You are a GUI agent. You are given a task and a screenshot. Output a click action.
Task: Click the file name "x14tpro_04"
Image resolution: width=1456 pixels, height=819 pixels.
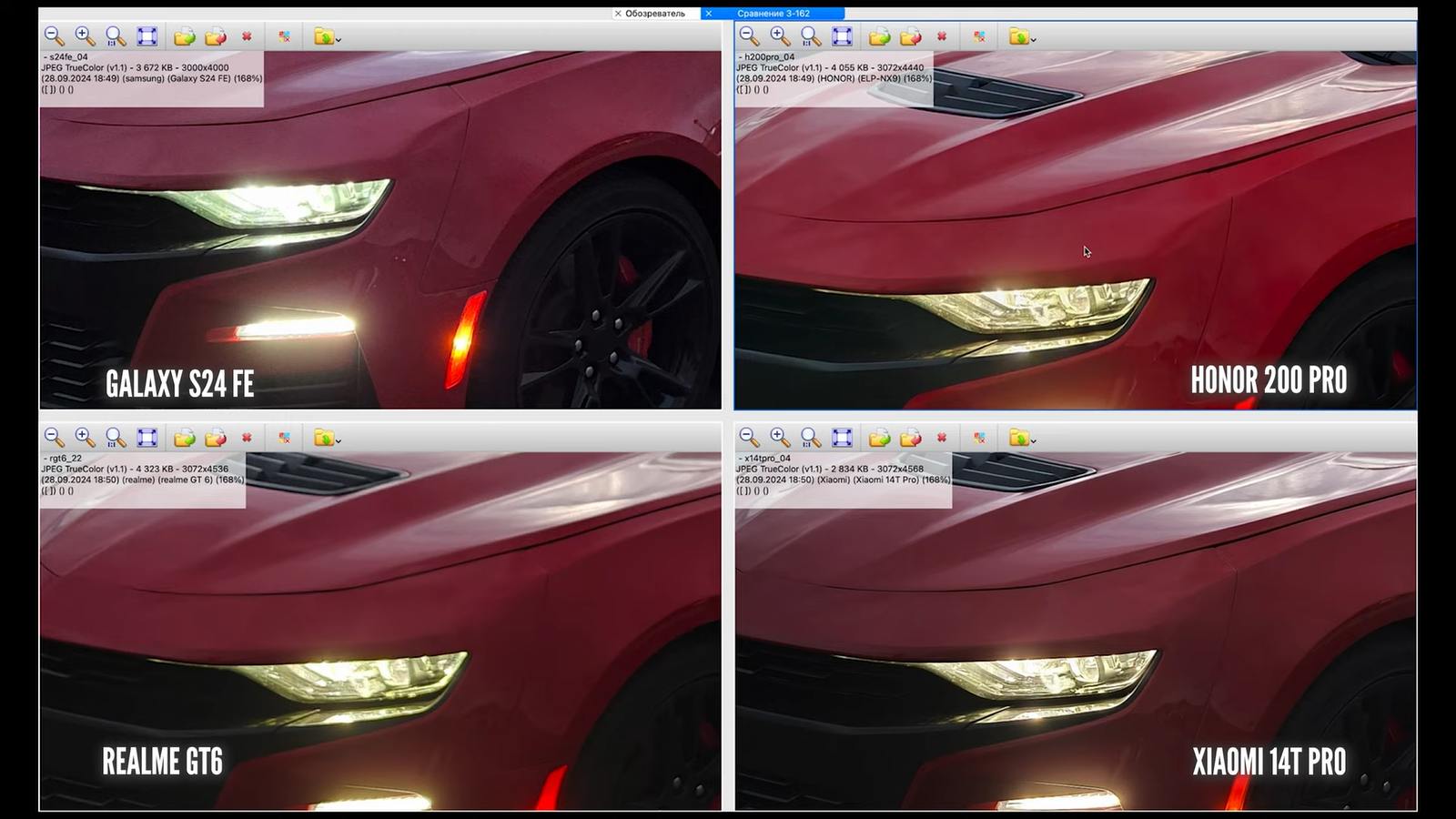coord(767,459)
